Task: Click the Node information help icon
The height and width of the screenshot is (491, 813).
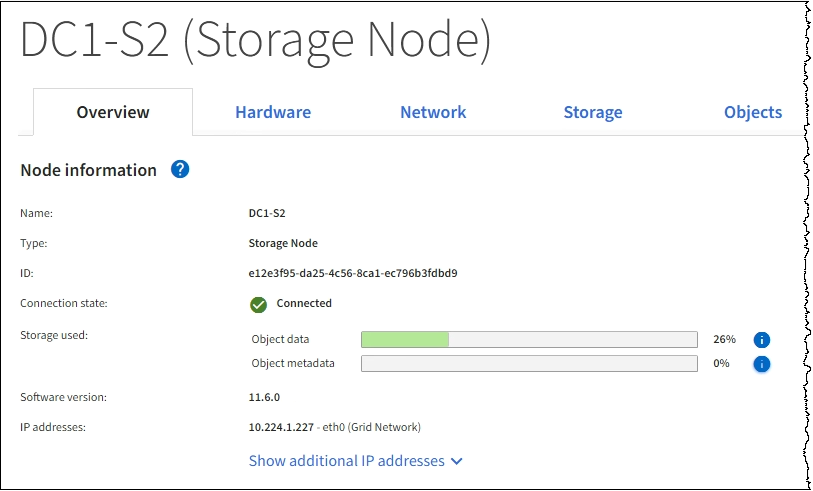Action: (x=180, y=169)
